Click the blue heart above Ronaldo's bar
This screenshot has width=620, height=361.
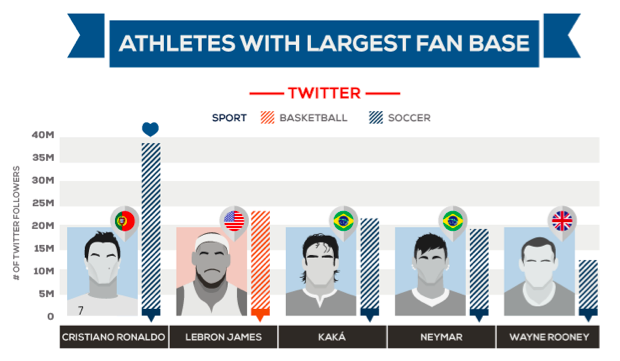pos(150,129)
